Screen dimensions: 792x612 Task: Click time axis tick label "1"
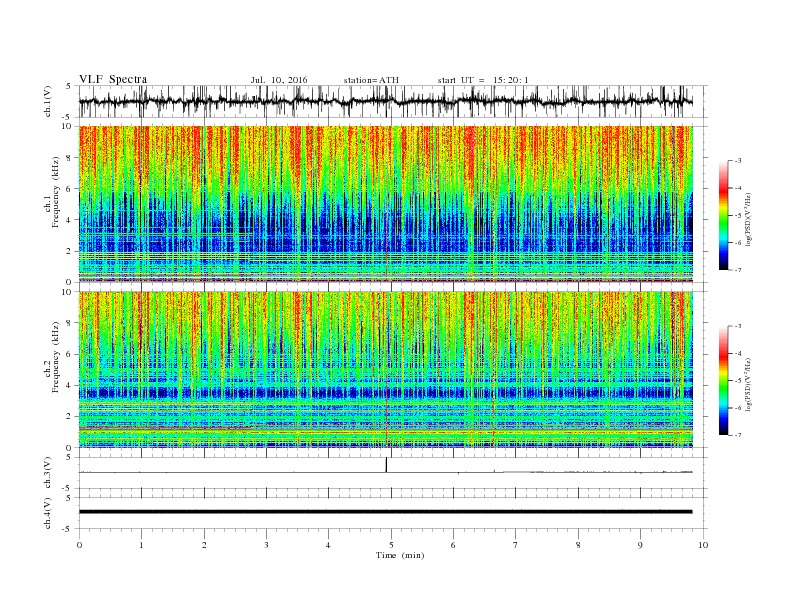(x=141, y=545)
